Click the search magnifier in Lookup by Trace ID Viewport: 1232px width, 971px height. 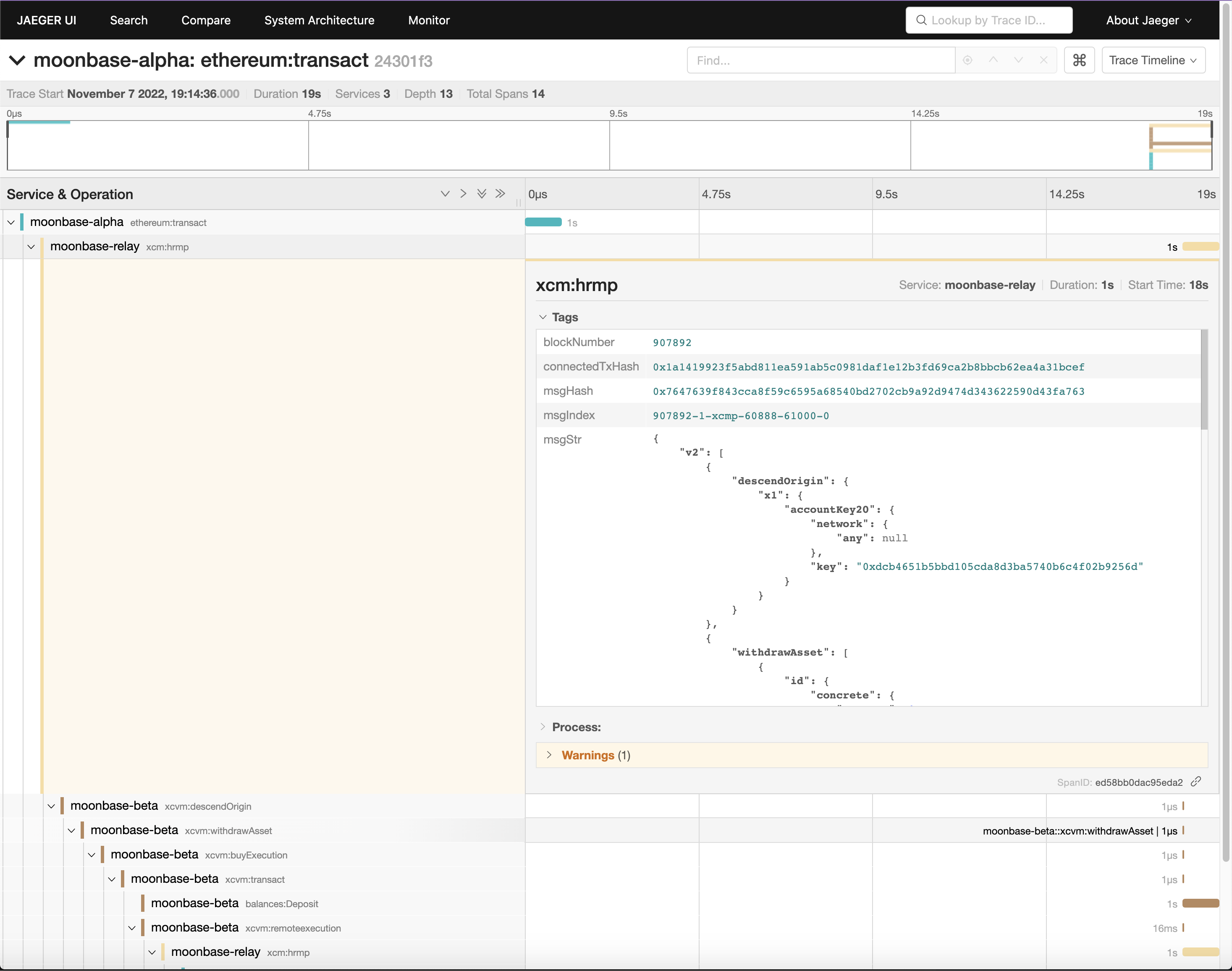pos(921,21)
